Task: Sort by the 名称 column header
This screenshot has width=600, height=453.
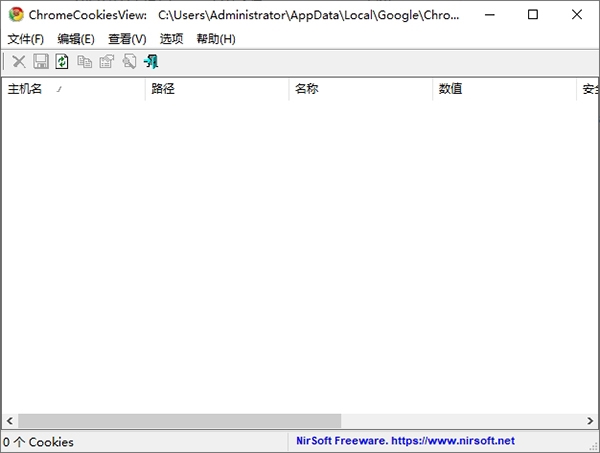Action: (361, 89)
